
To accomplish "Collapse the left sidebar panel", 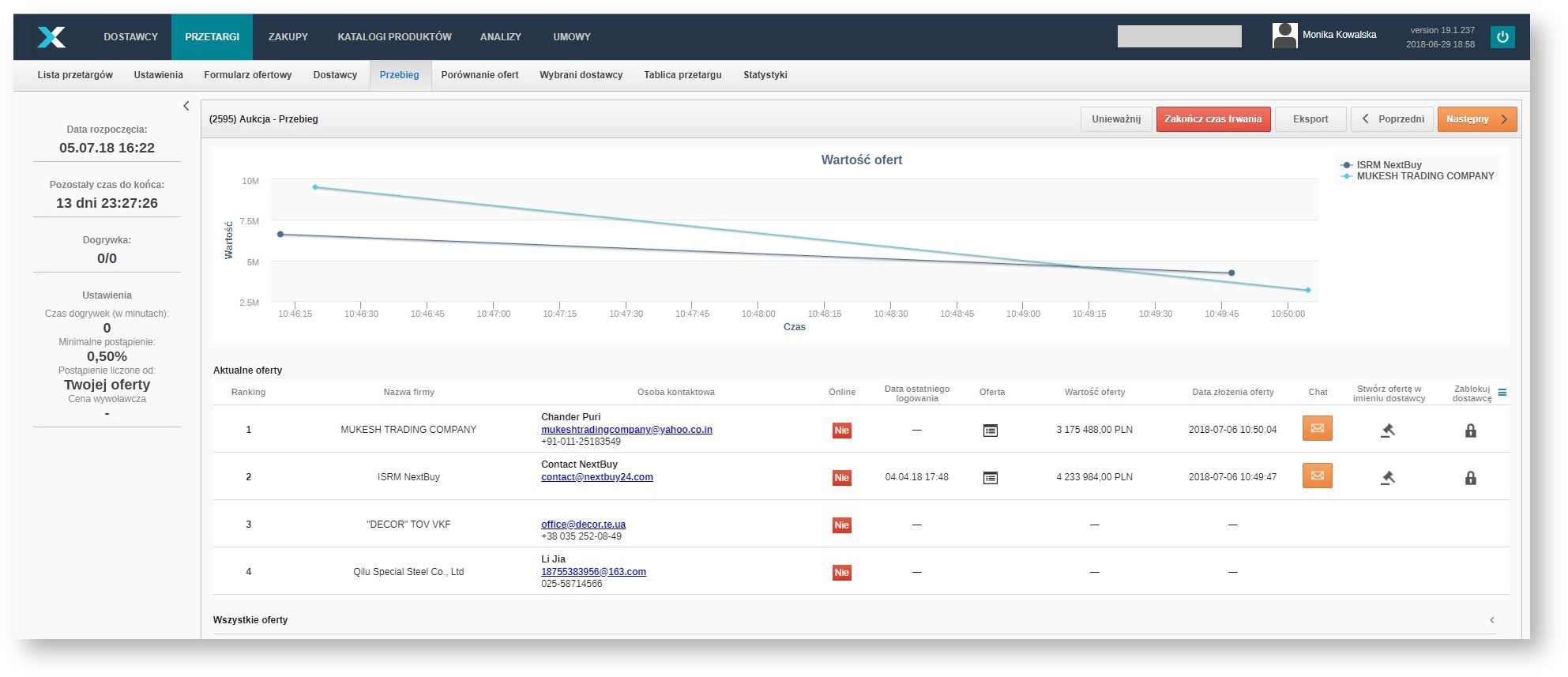I will click(x=186, y=106).
